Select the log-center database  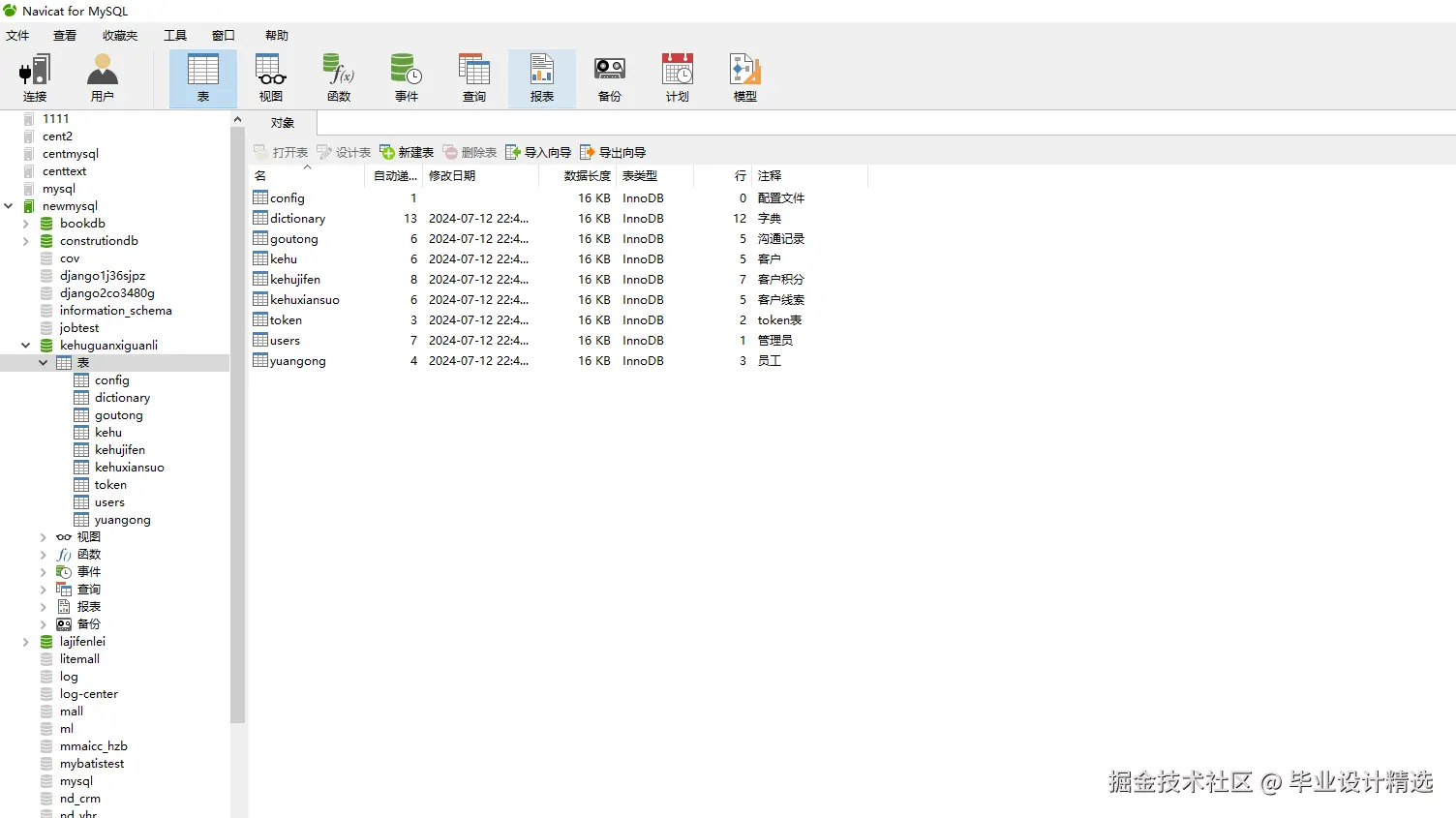pos(88,694)
